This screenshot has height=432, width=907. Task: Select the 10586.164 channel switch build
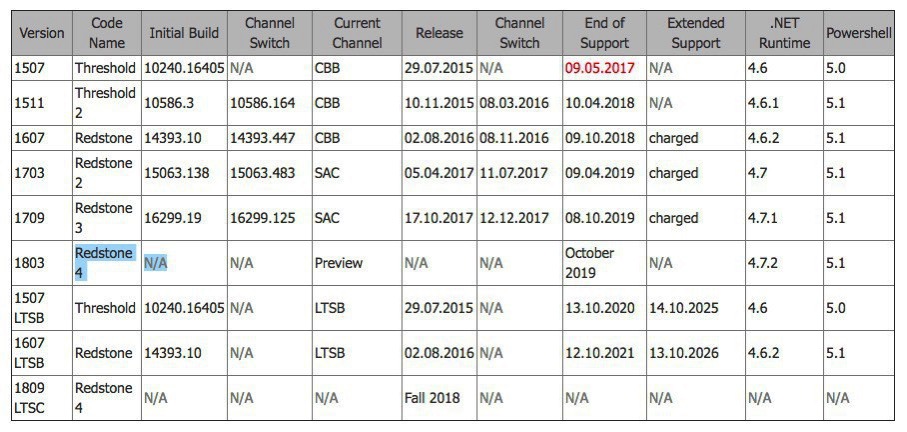263,103
